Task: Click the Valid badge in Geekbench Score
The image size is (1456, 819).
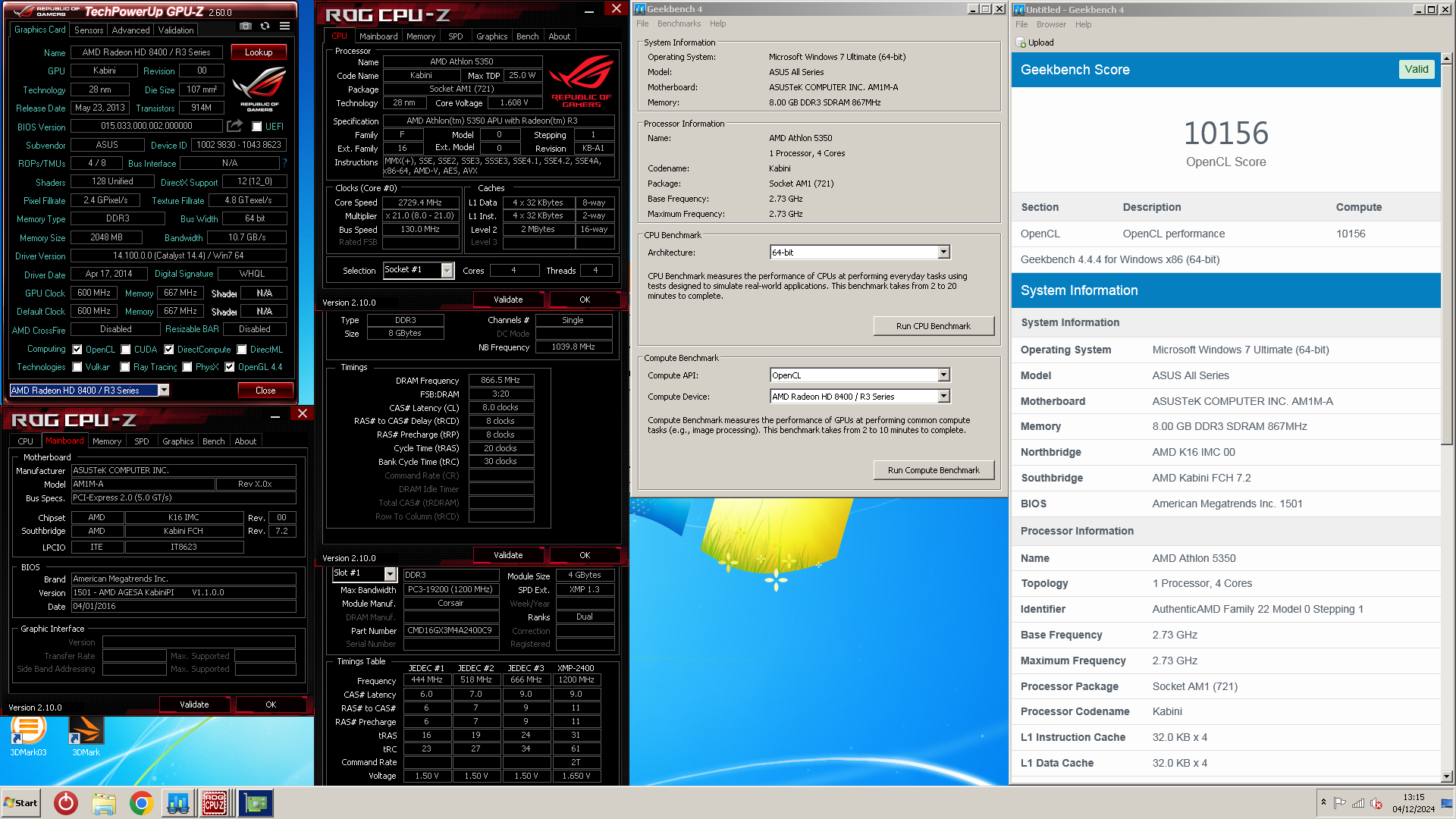Action: (x=1416, y=69)
